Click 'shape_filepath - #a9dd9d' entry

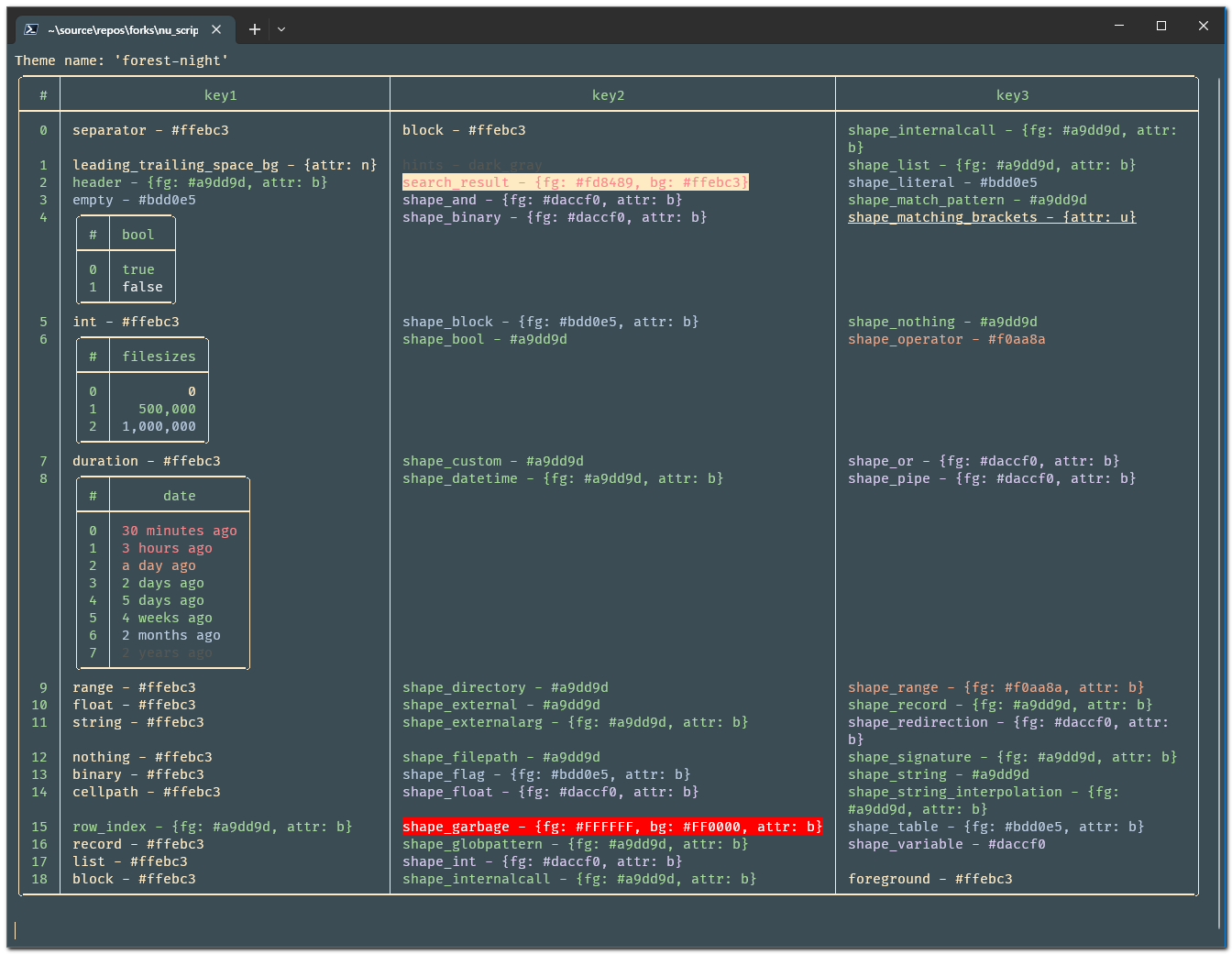501,757
